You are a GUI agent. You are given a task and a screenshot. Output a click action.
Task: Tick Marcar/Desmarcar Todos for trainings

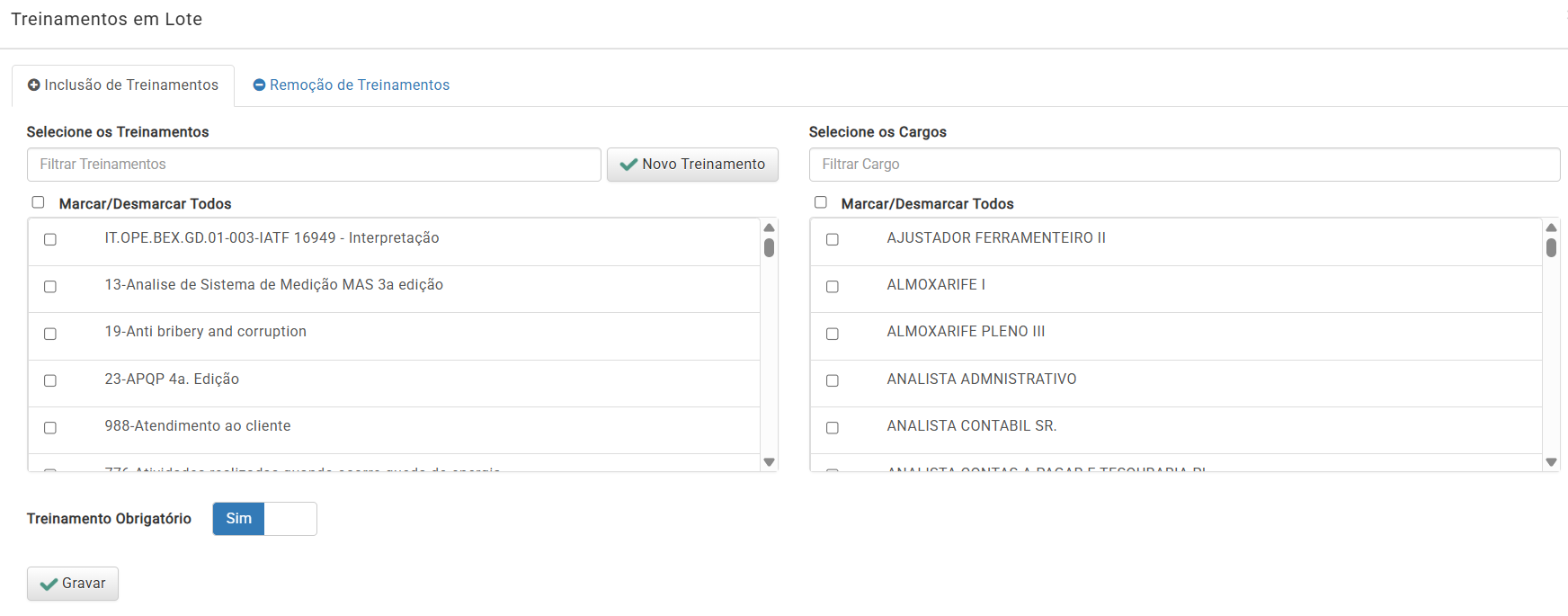(x=38, y=202)
